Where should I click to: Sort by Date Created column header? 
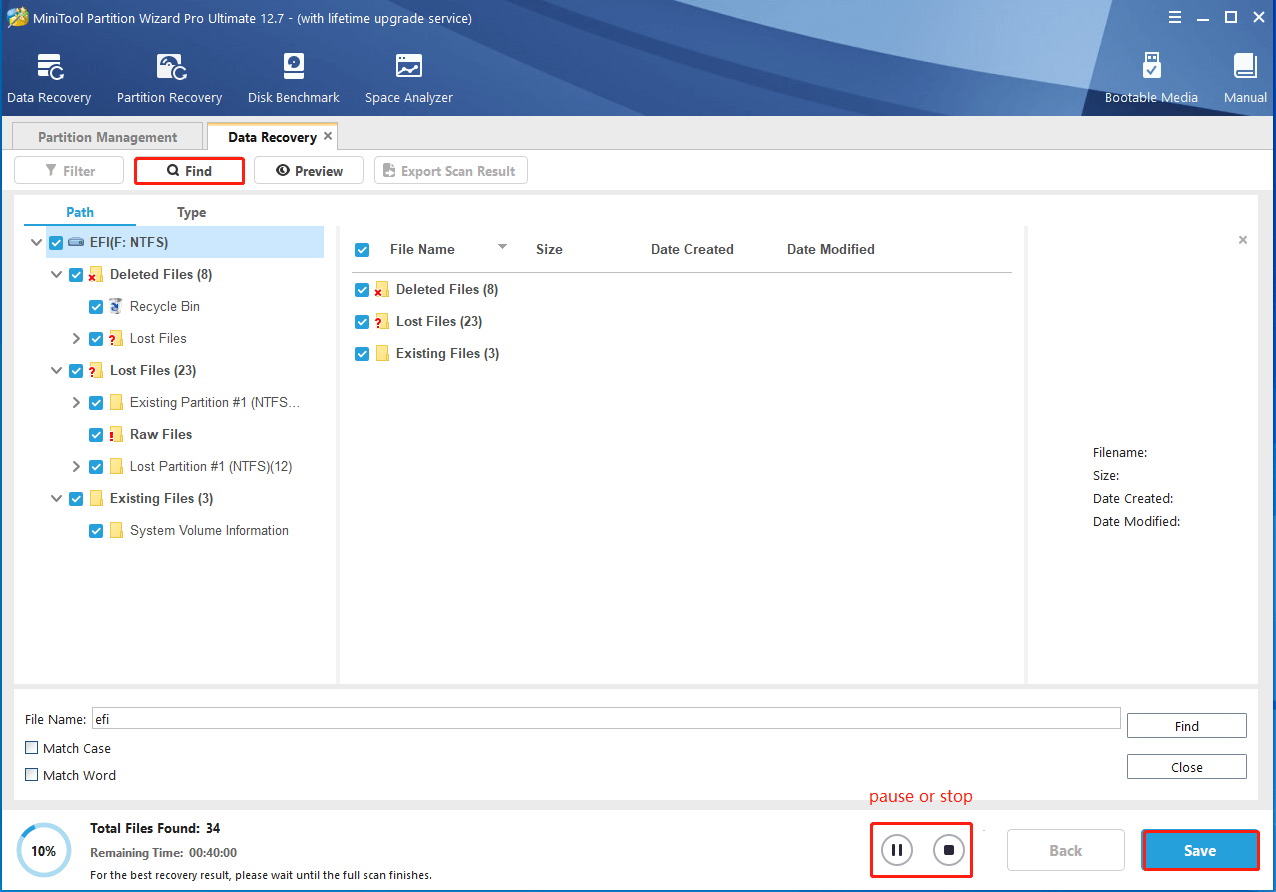coord(692,249)
